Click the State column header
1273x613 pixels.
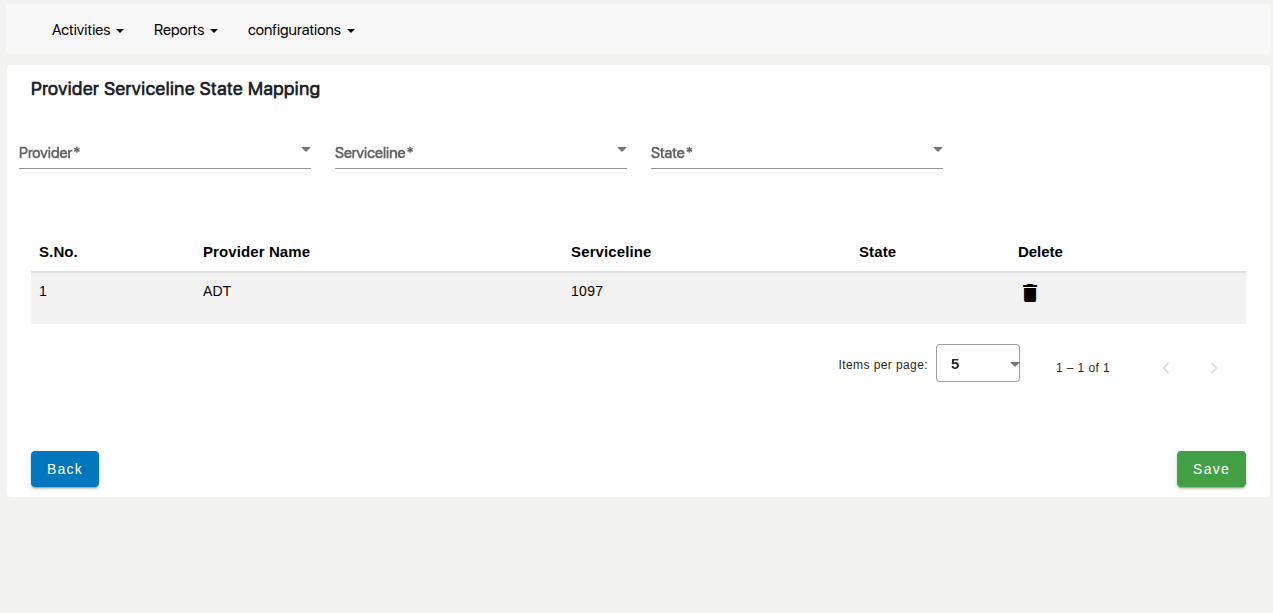[877, 252]
